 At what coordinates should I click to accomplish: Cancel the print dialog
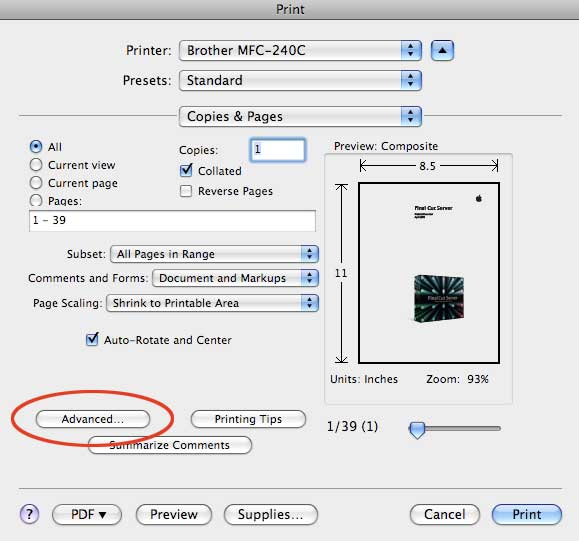pyautogui.click(x=445, y=514)
